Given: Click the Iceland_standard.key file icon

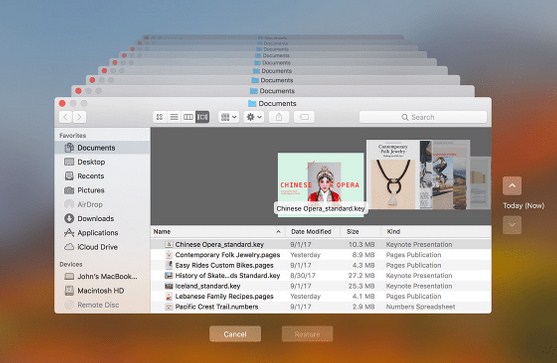Looking at the screenshot, I should (169, 286).
